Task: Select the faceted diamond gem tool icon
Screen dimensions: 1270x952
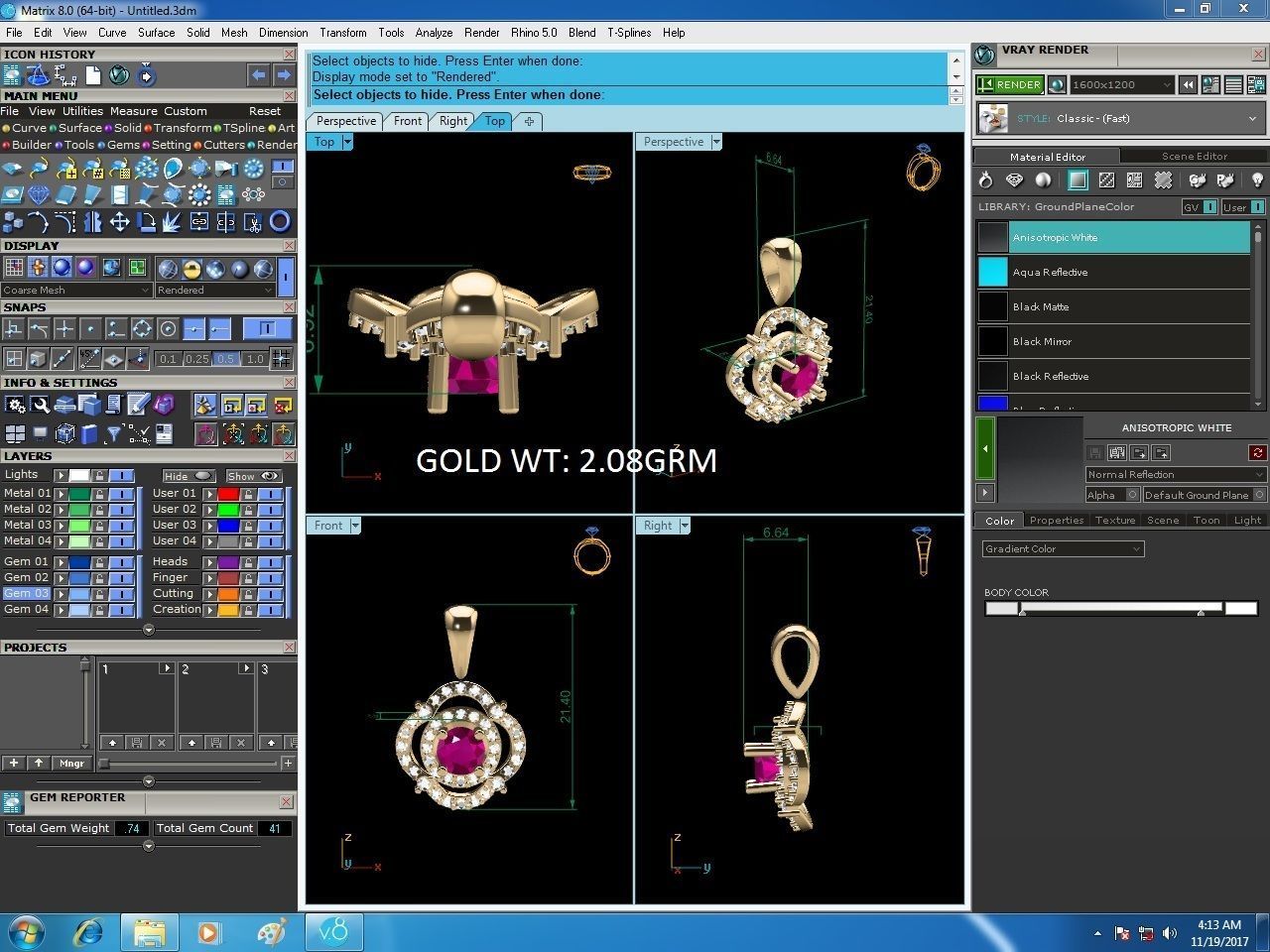Action: point(39,194)
